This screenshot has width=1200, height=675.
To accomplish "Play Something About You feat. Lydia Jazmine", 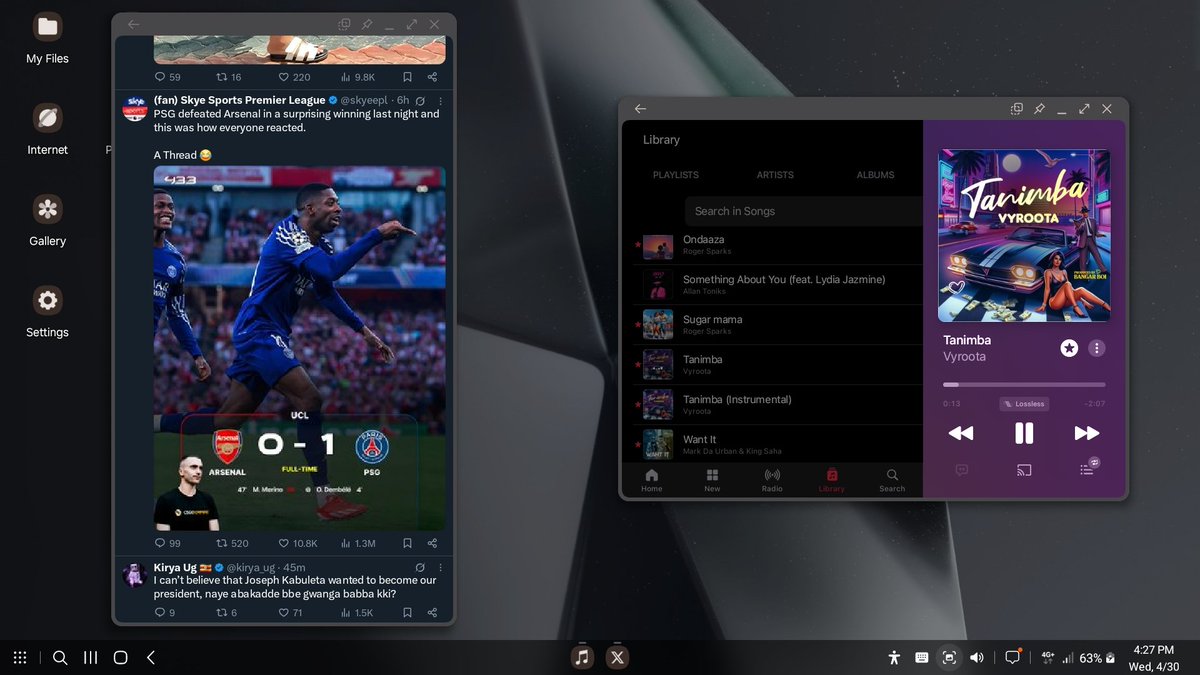I will pos(777,285).
